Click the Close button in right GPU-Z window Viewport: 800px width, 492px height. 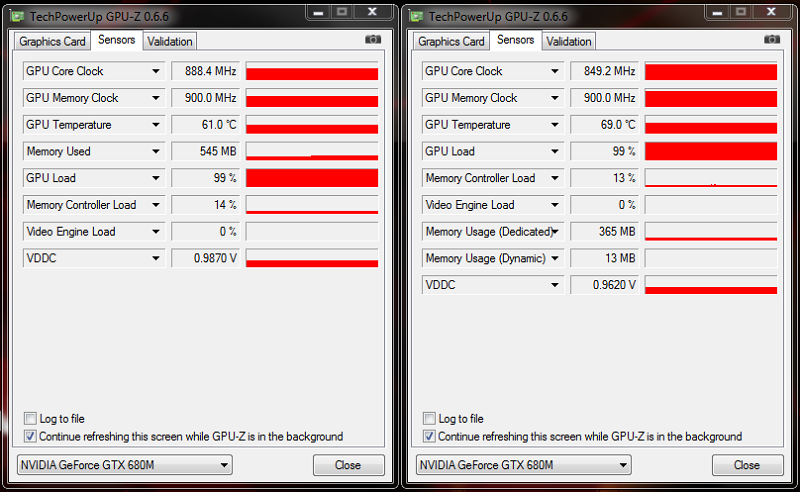[x=747, y=465]
